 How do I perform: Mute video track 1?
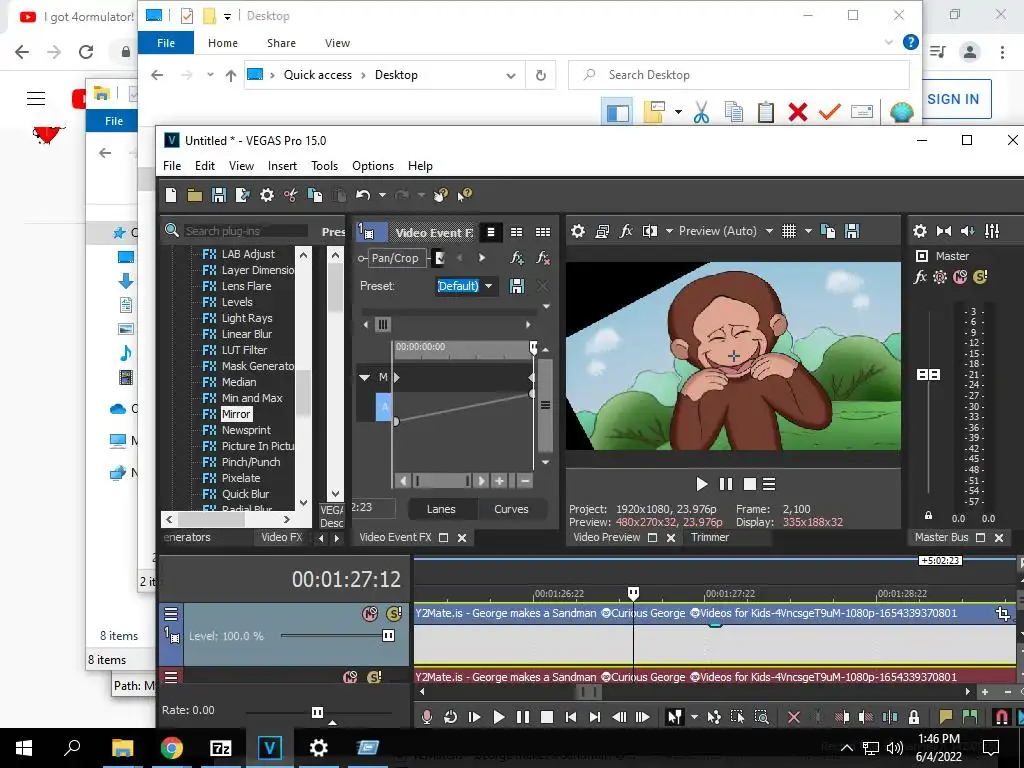(x=370, y=614)
